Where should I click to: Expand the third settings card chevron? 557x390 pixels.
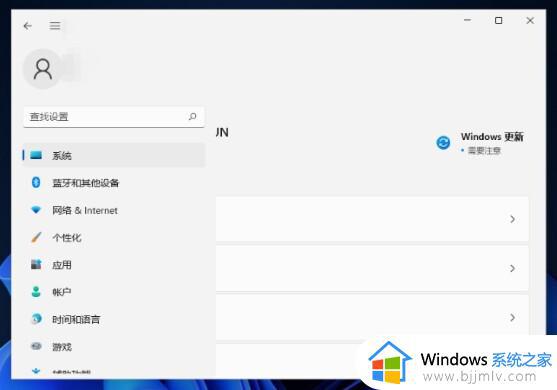pos(512,317)
